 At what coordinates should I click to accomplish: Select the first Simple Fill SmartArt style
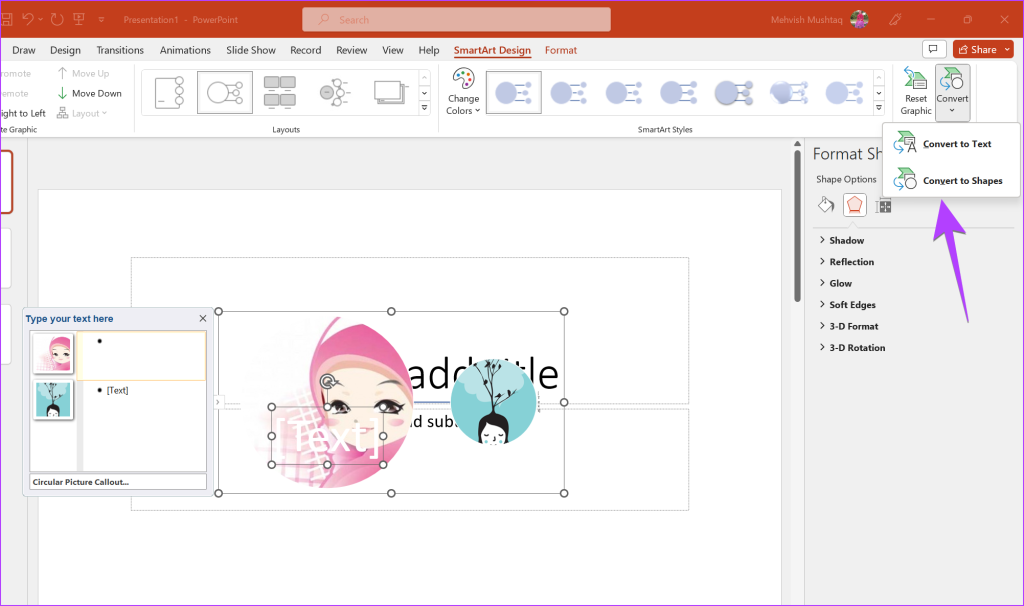click(x=514, y=92)
